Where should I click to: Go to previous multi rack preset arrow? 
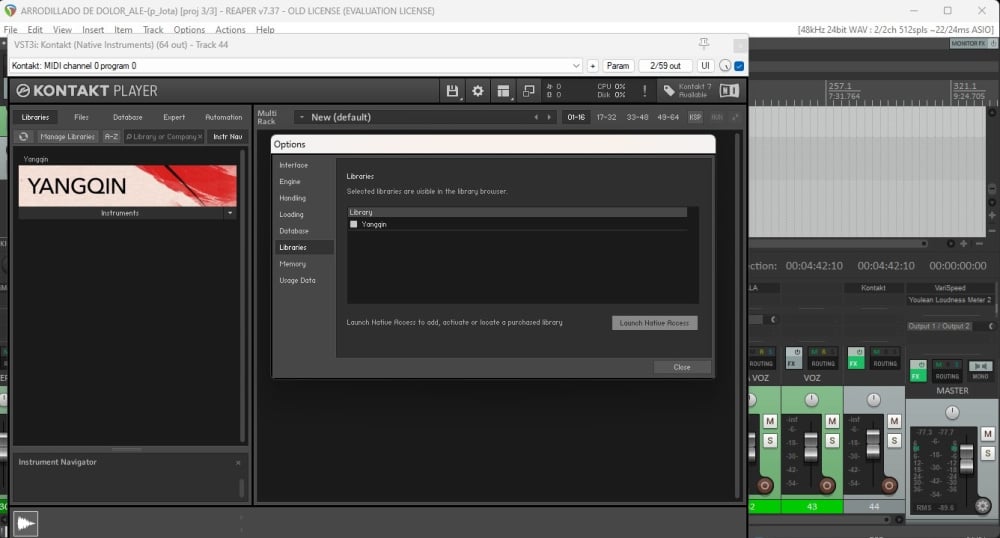536,117
